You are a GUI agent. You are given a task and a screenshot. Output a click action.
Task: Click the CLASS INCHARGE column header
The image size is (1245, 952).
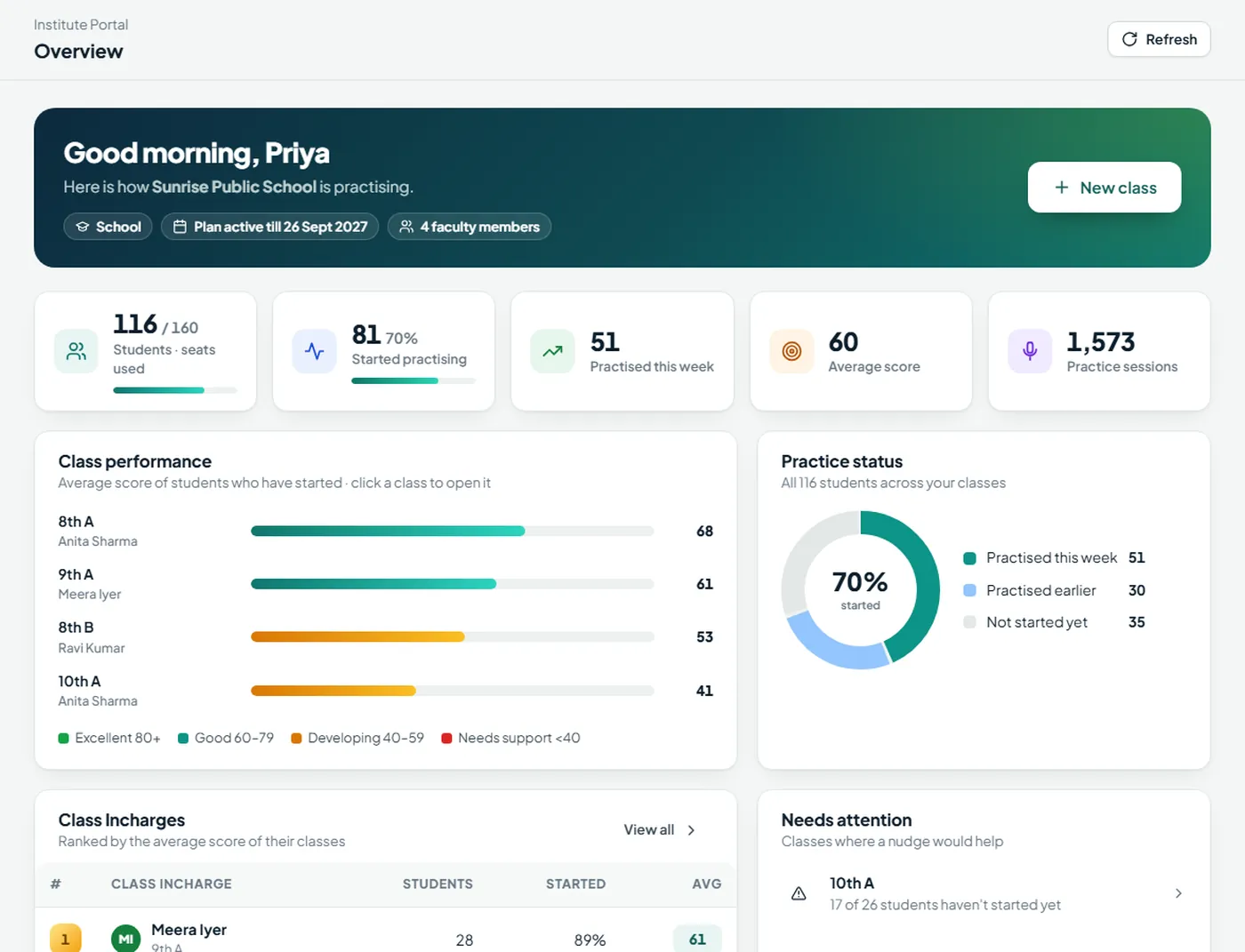(x=172, y=884)
